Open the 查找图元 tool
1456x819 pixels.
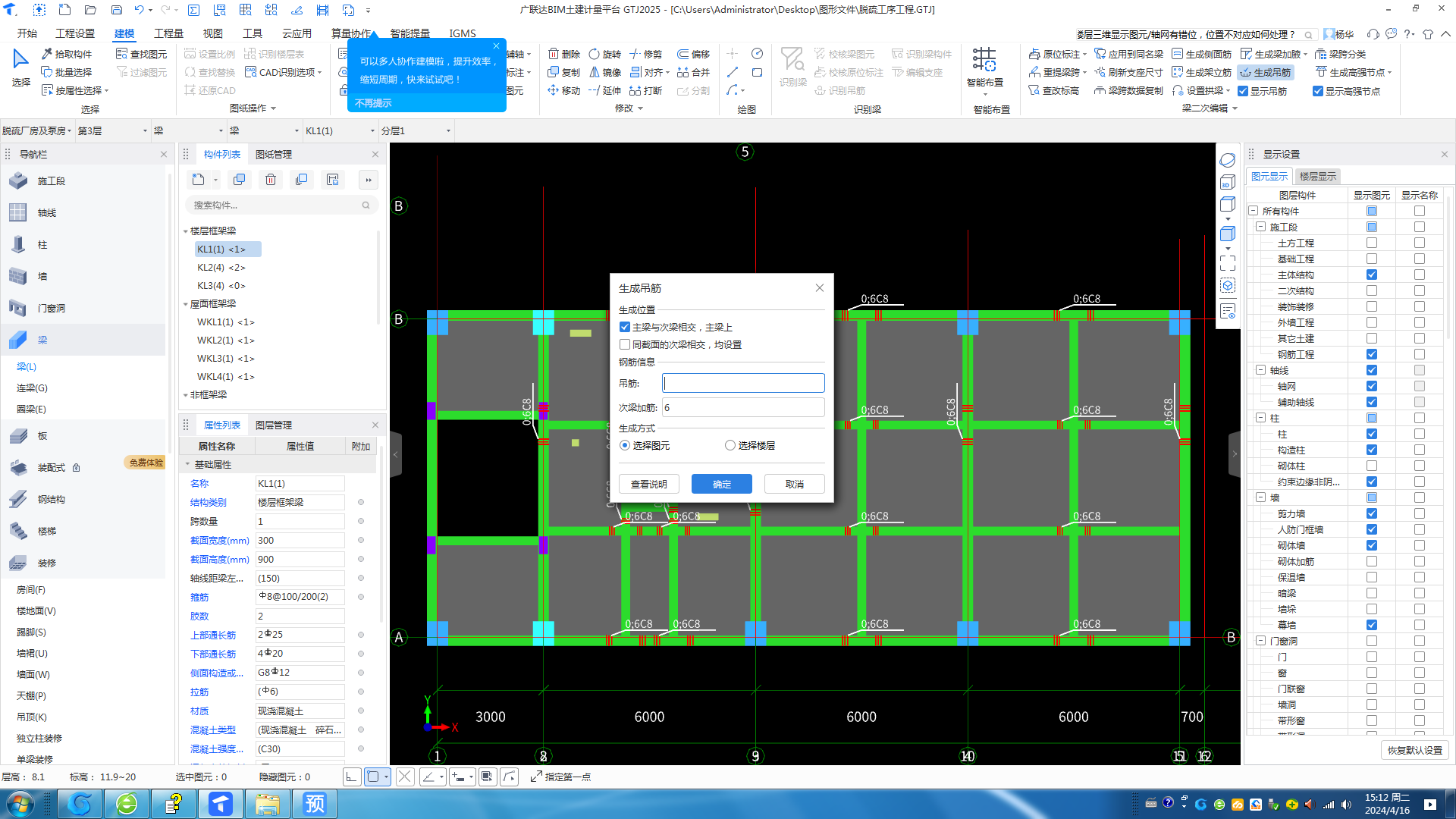[142, 54]
